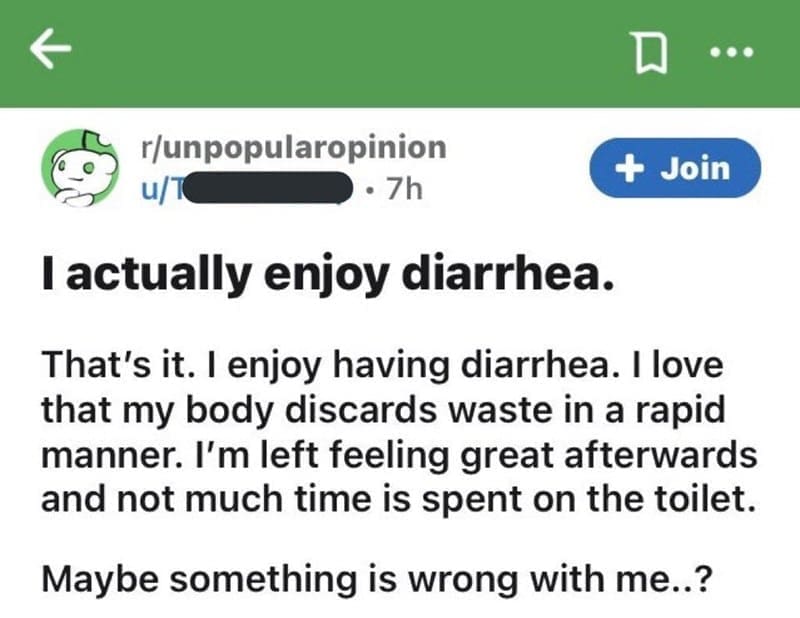Open the poster's u/T profile link
This screenshot has height=618, width=800.
tap(160, 187)
